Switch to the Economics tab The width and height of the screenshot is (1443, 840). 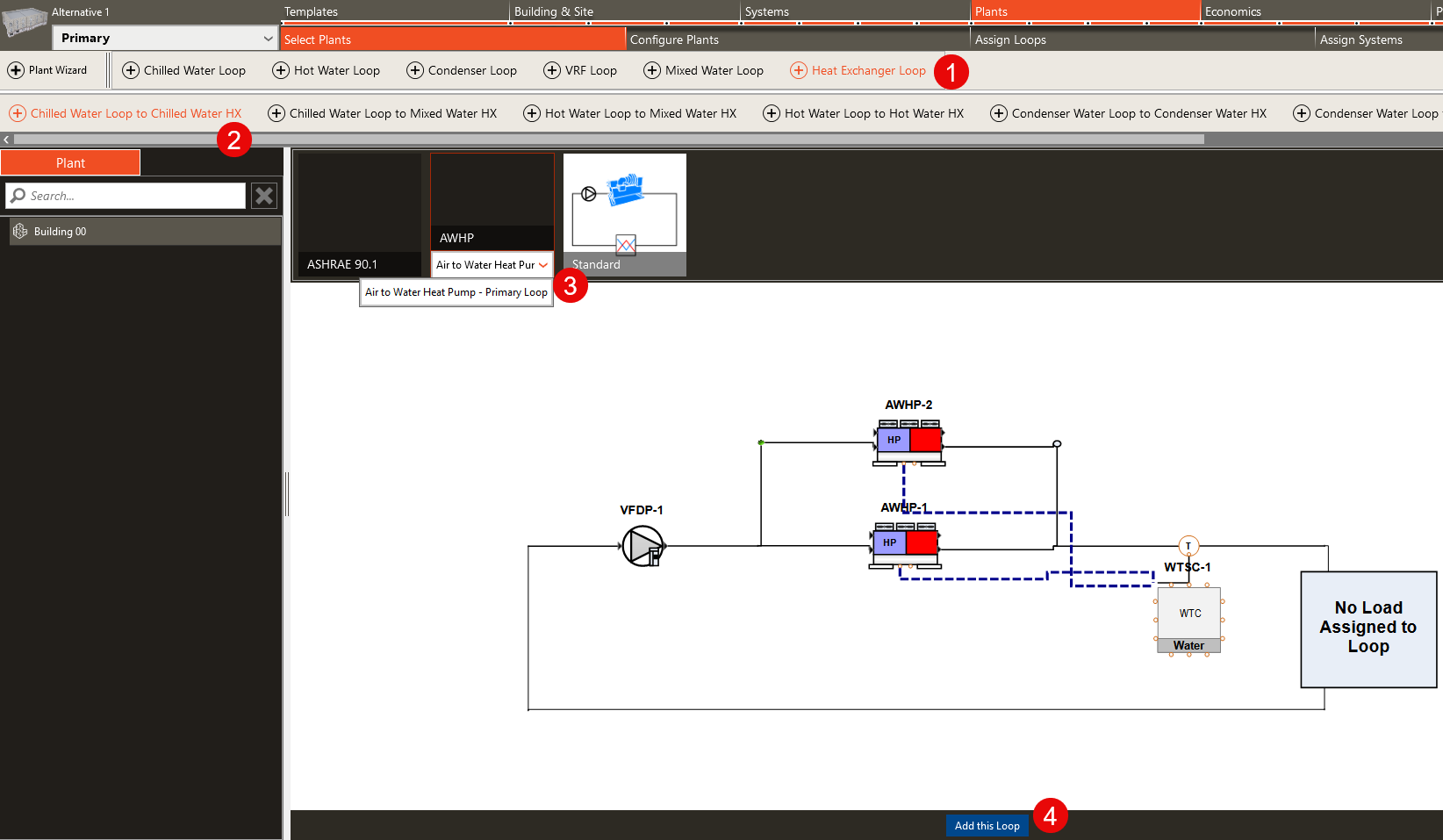pyautogui.click(x=1232, y=11)
